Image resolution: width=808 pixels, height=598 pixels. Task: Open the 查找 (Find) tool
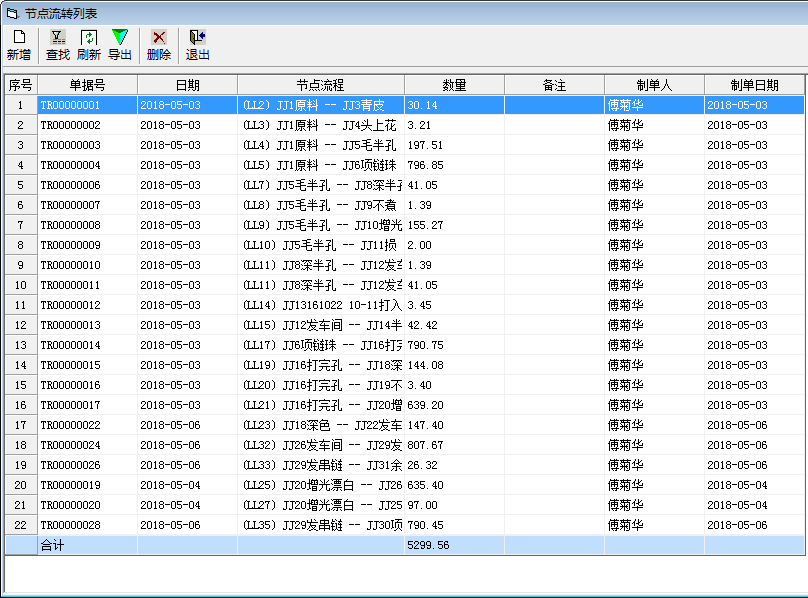[x=58, y=45]
